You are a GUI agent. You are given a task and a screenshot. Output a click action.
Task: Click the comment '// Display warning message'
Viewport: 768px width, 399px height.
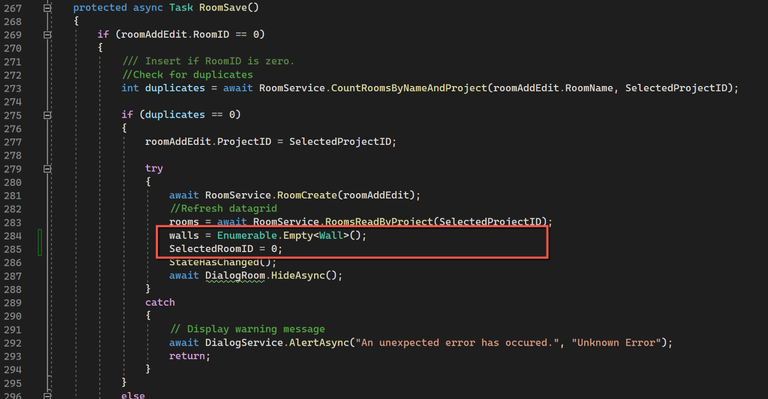coord(247,329)
